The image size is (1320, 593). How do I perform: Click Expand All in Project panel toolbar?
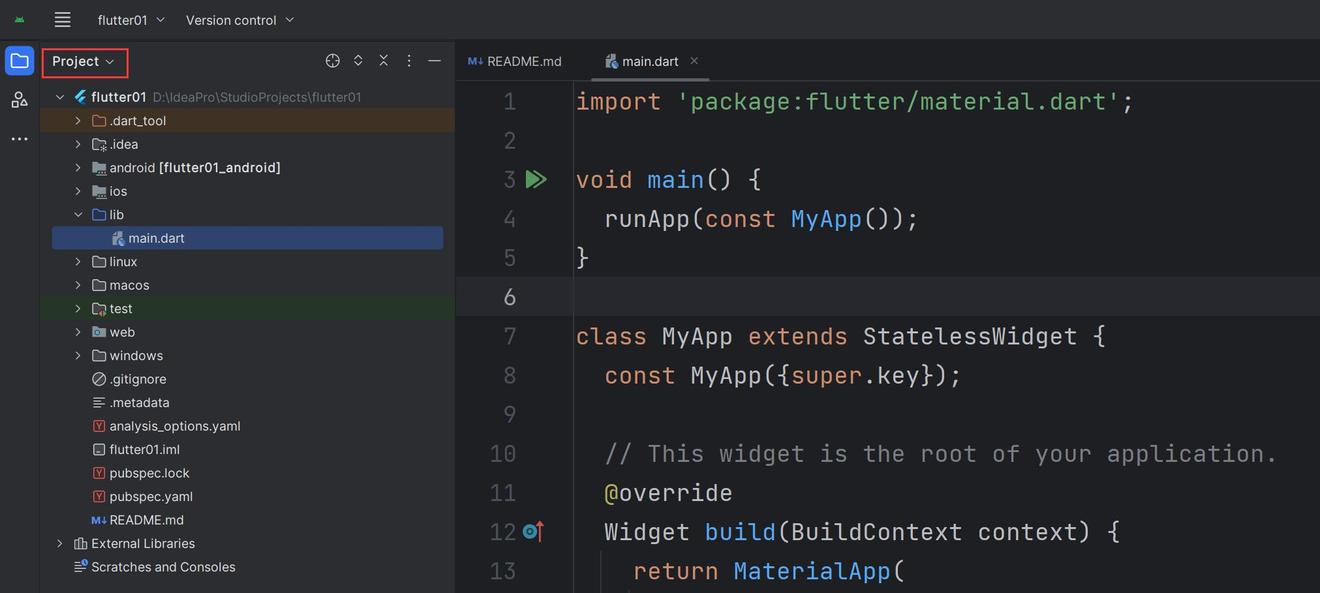(x=358, y=61)
